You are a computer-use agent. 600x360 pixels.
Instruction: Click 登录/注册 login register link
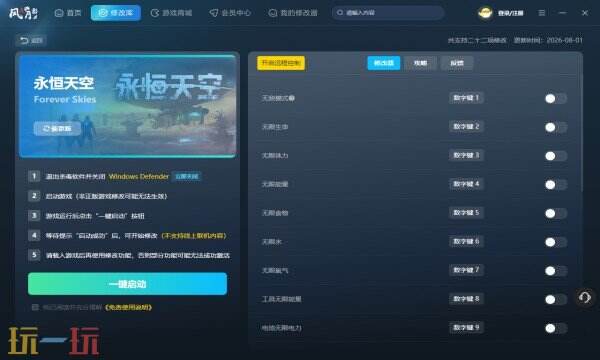510,13
